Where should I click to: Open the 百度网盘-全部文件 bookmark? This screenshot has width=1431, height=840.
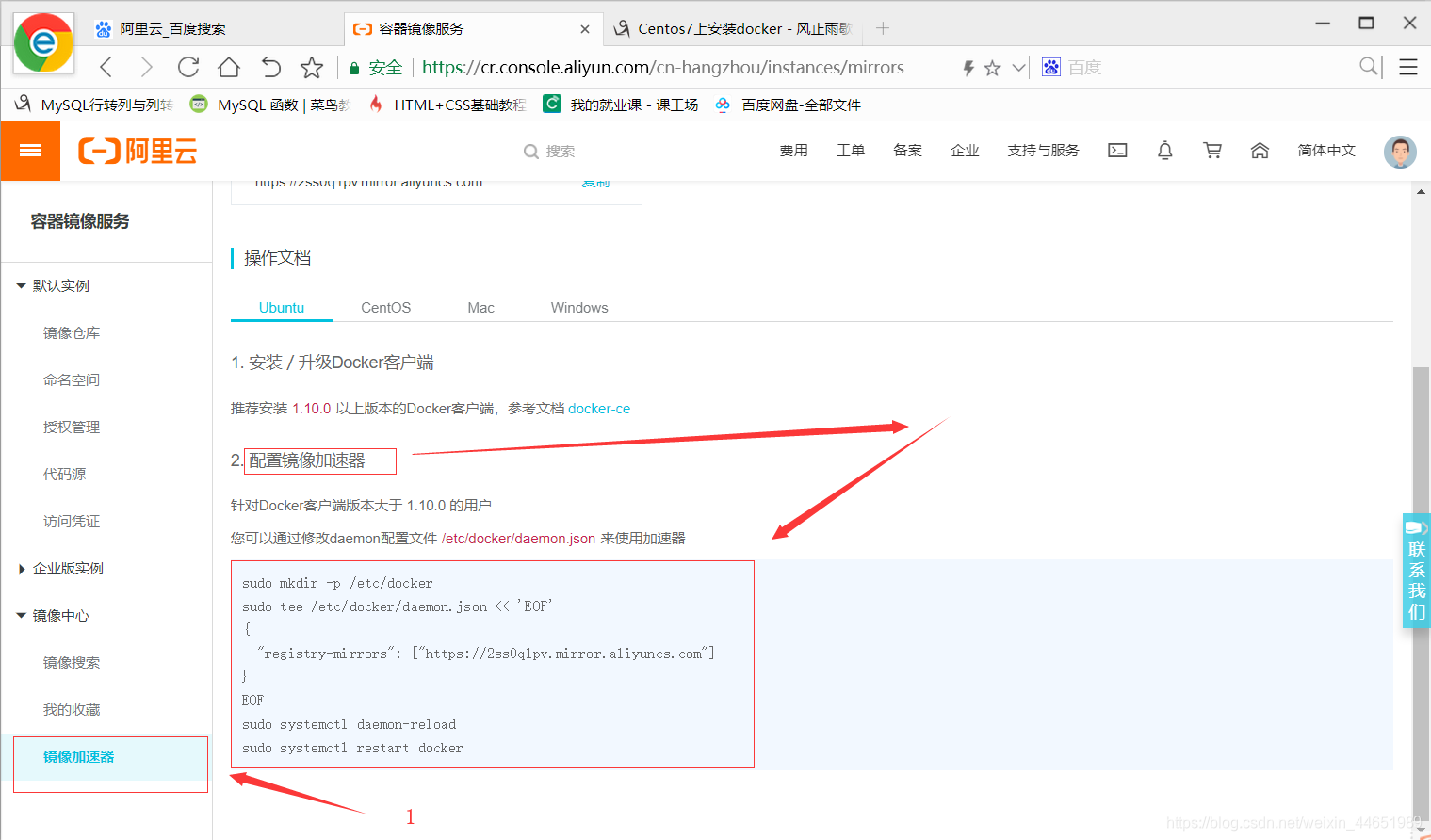789,105
